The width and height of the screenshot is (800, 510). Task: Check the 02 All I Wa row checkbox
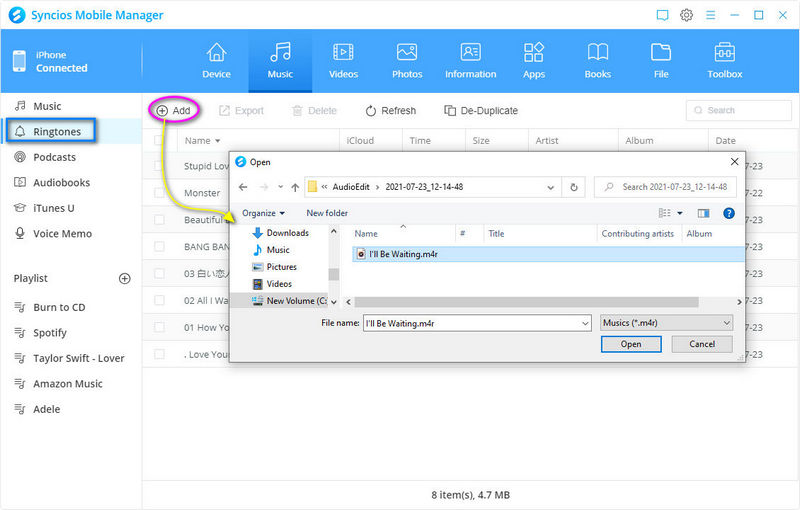pyautogui.click(x=159, y=300)
